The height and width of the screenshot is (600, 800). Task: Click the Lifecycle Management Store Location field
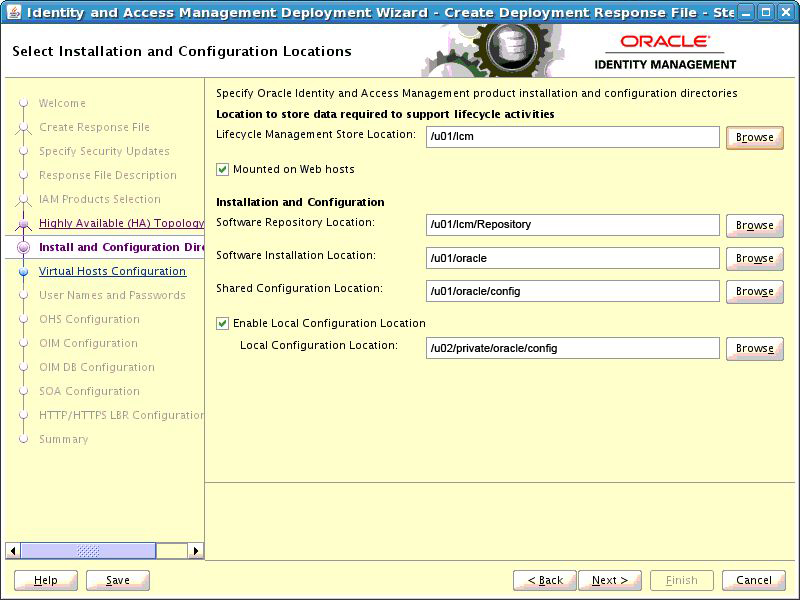[x=572, y=137]
